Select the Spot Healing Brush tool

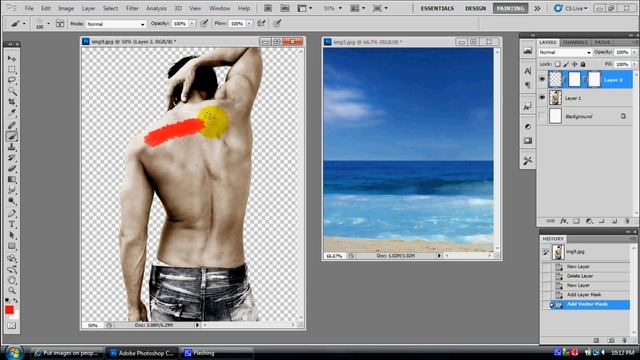click(x=12, y=126)
